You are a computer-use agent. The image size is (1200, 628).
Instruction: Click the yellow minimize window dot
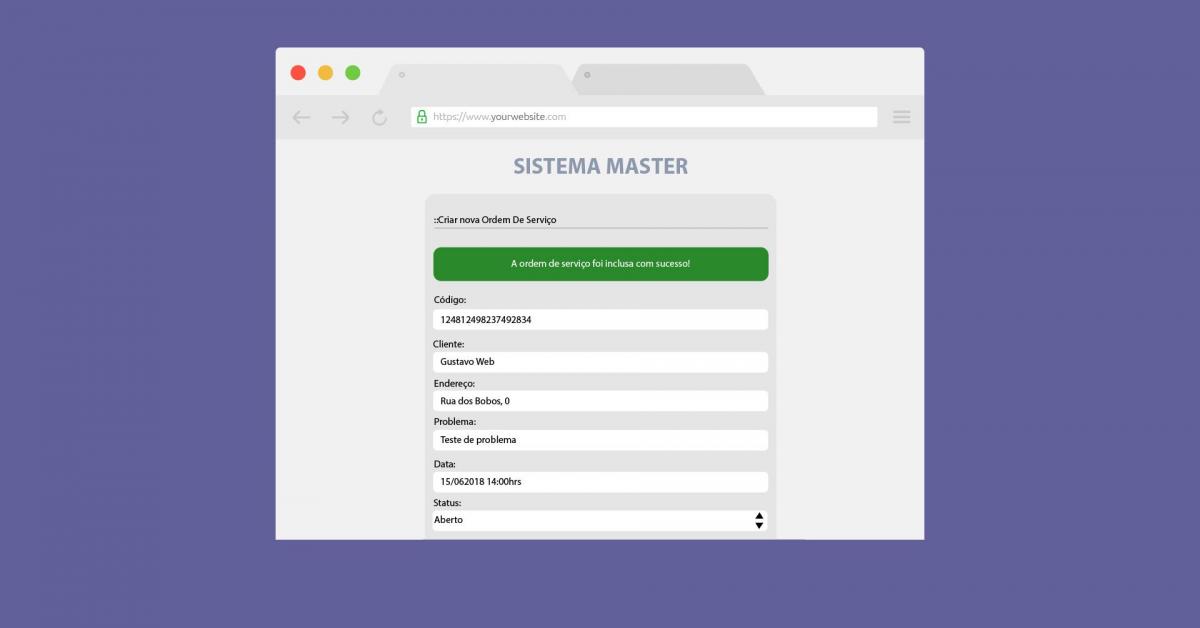(x=325, y=72)
